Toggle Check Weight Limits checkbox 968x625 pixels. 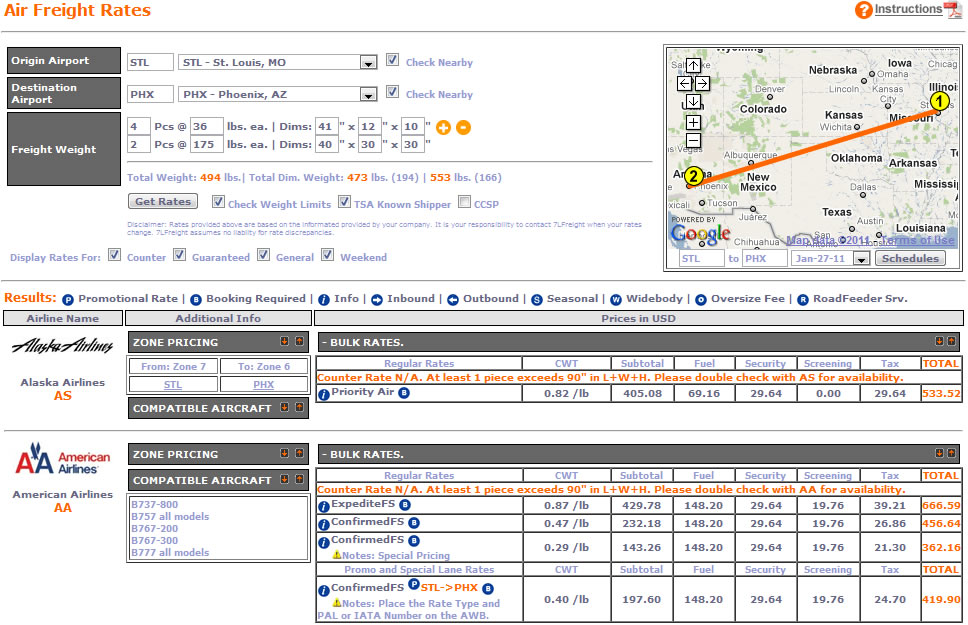tap(218, 201)
